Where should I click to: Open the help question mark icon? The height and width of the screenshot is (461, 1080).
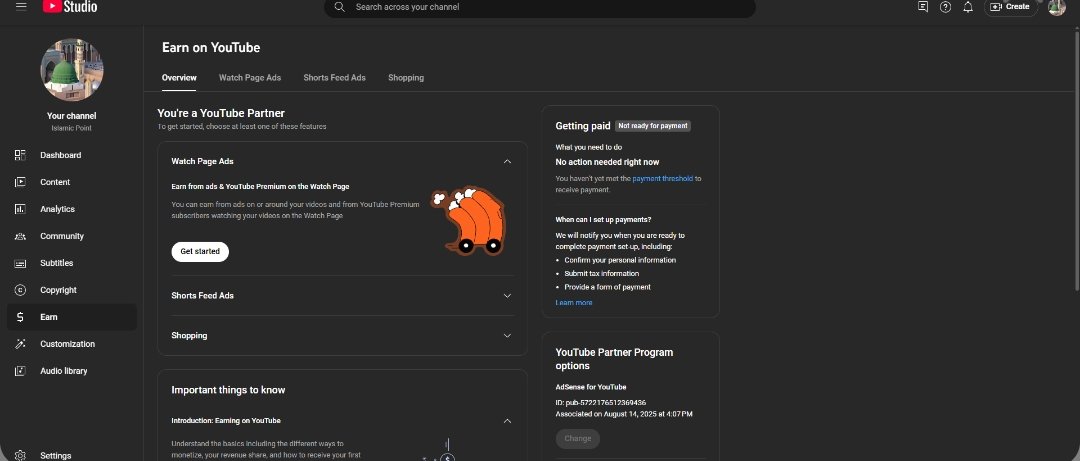946,7
